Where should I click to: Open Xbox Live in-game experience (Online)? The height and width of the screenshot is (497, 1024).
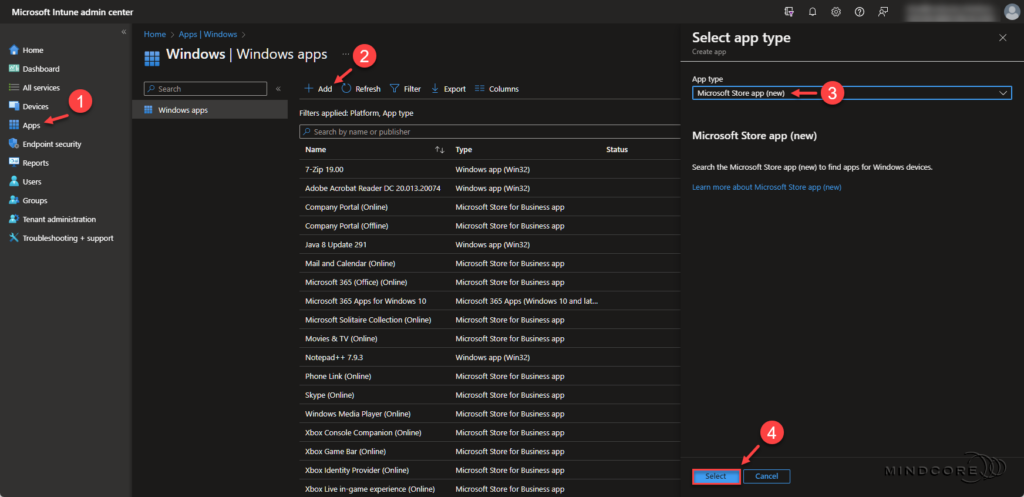pos(370,489)
